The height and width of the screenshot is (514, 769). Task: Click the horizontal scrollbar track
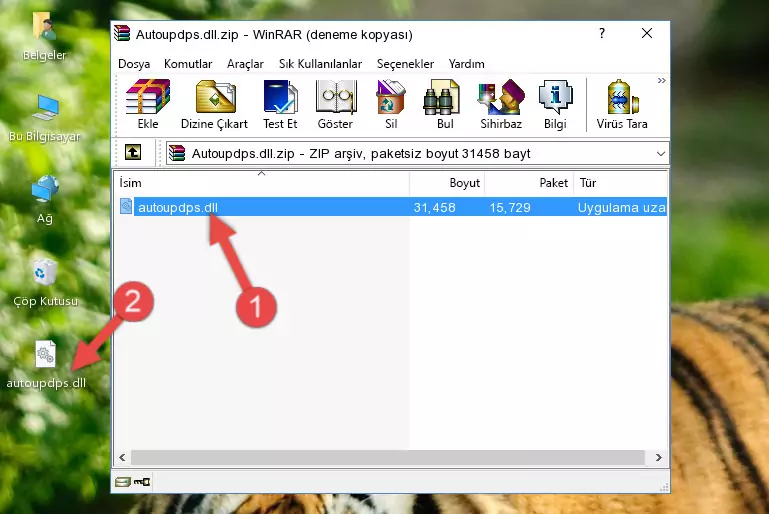pyautogui.click(x=387, y=457)
